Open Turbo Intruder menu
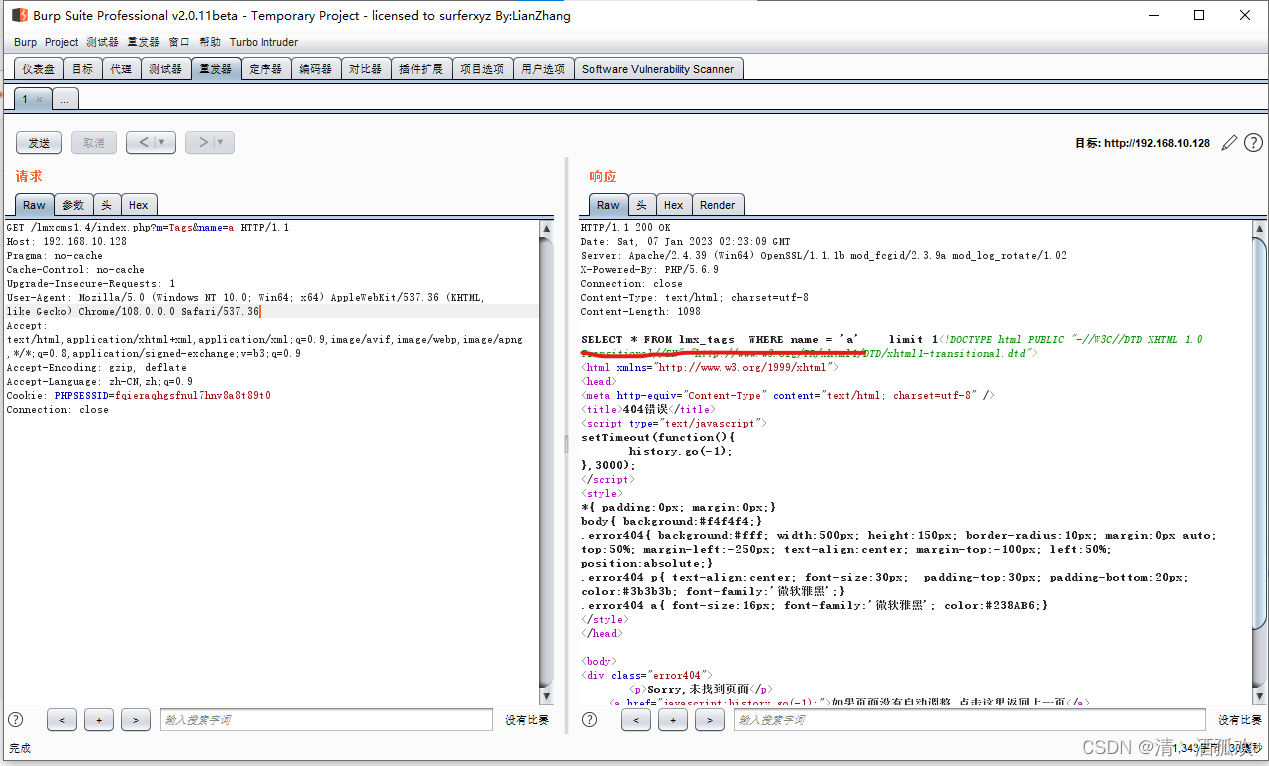This screenshot has height=766, width=1269. coord(263,42)
